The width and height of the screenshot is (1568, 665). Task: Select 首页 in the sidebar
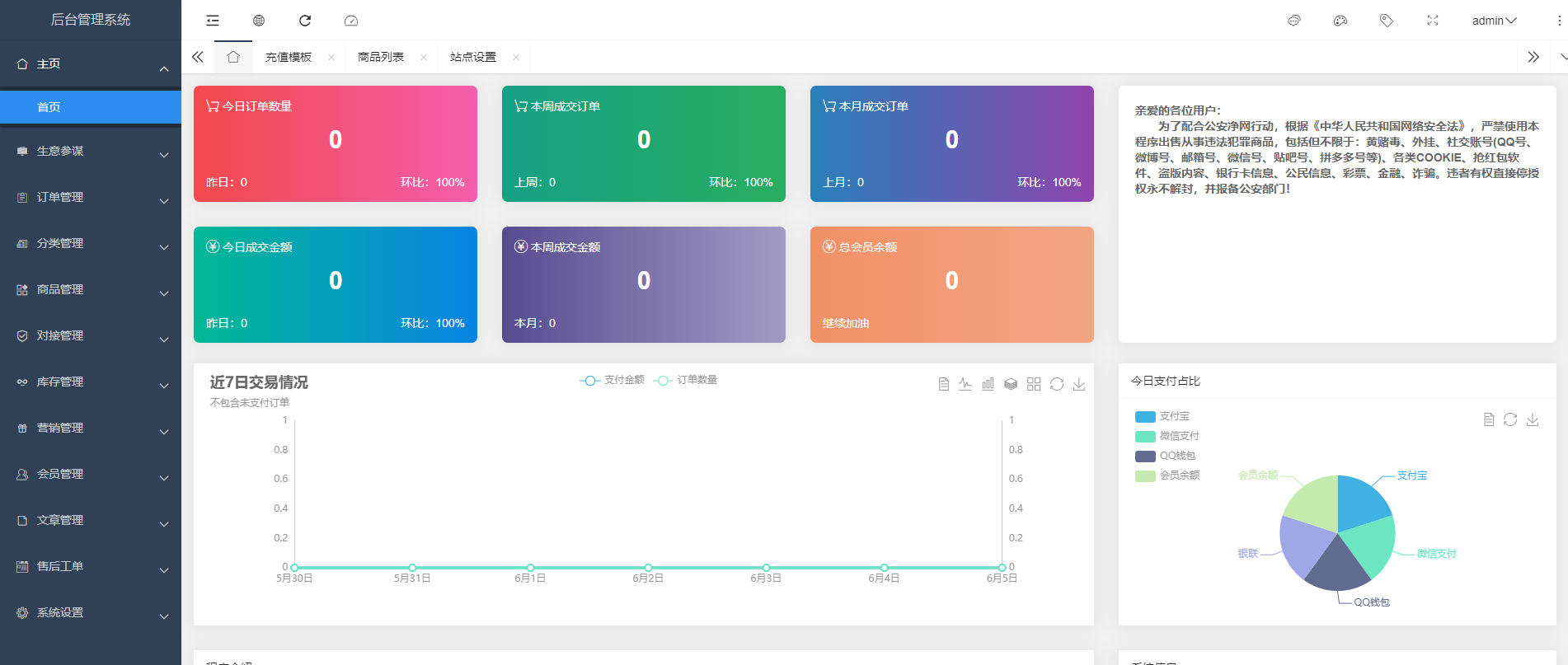click(91, 107)
